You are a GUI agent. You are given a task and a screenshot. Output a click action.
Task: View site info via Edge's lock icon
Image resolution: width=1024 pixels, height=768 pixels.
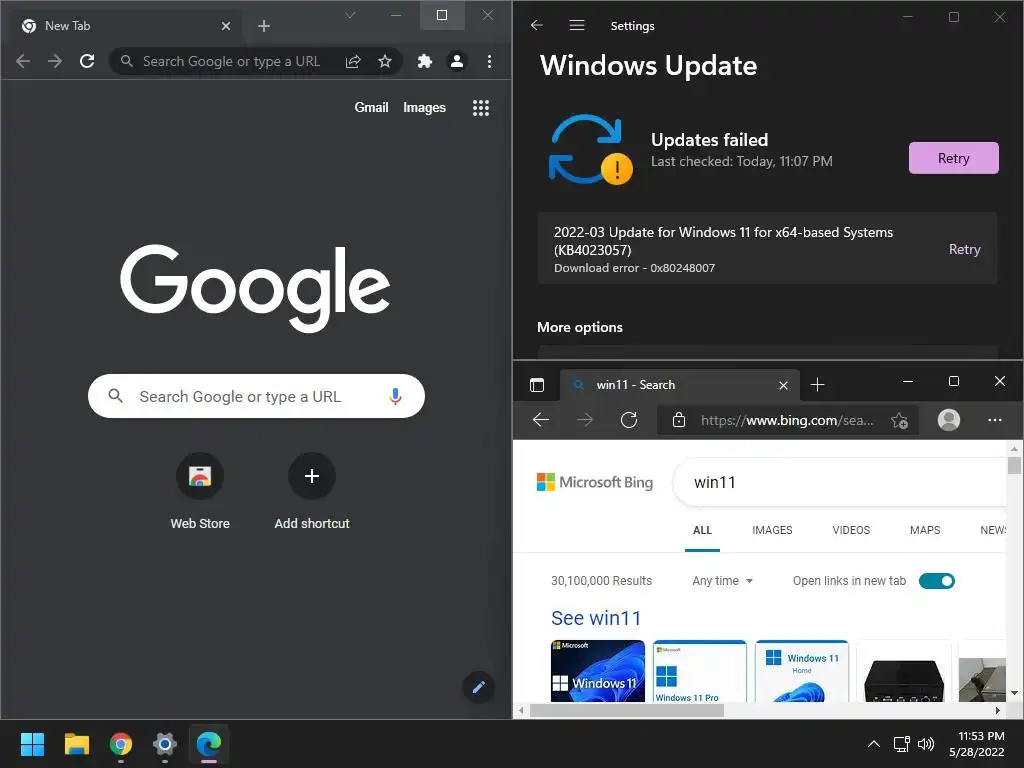(x=679, y=420)
